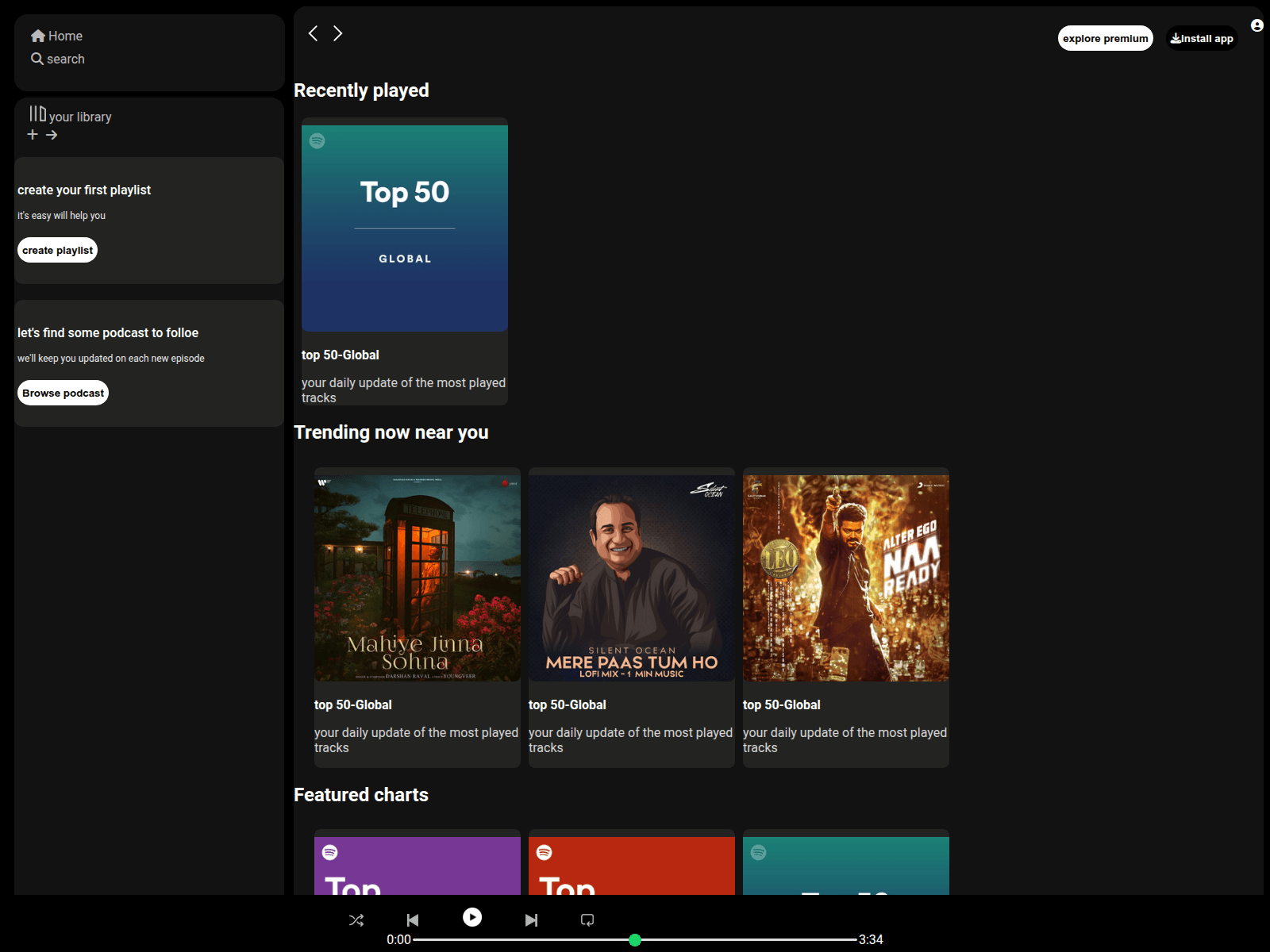Viewport: 1270px width, 952px height.
Task: Navigate forward with the right chevron
Action: [338, 33]
